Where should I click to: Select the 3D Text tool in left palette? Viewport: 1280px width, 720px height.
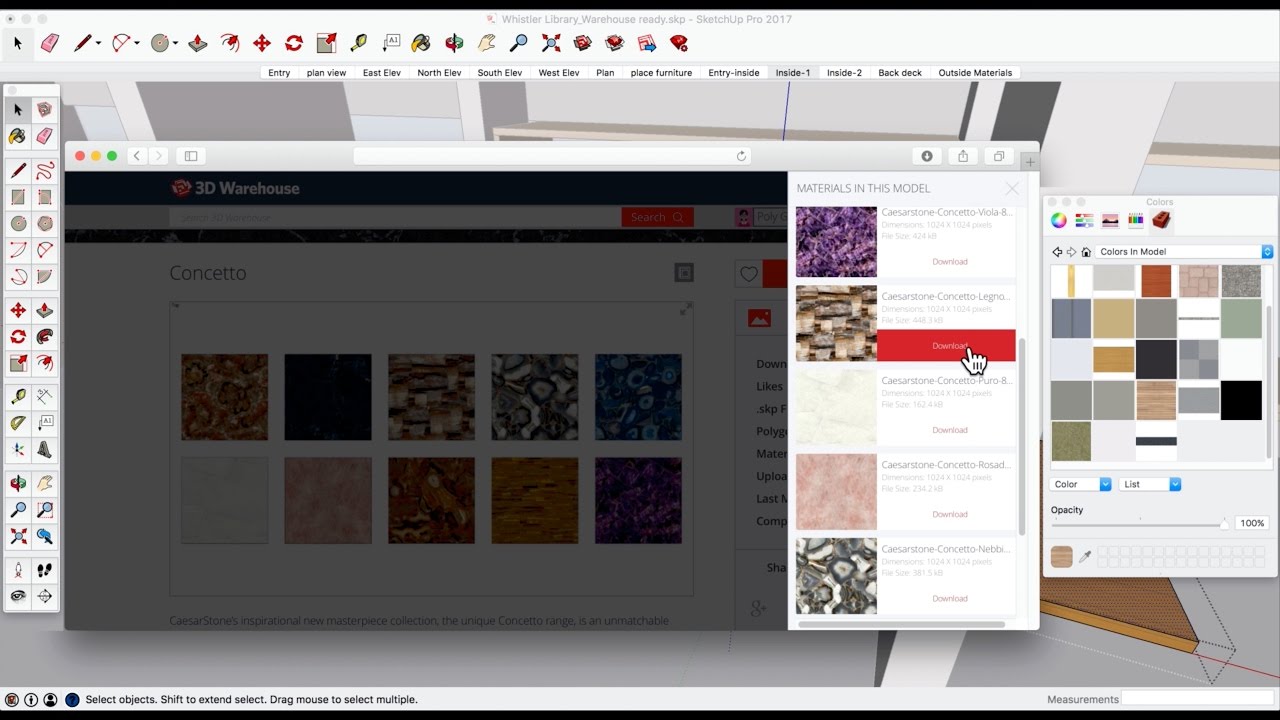[44, 450]
